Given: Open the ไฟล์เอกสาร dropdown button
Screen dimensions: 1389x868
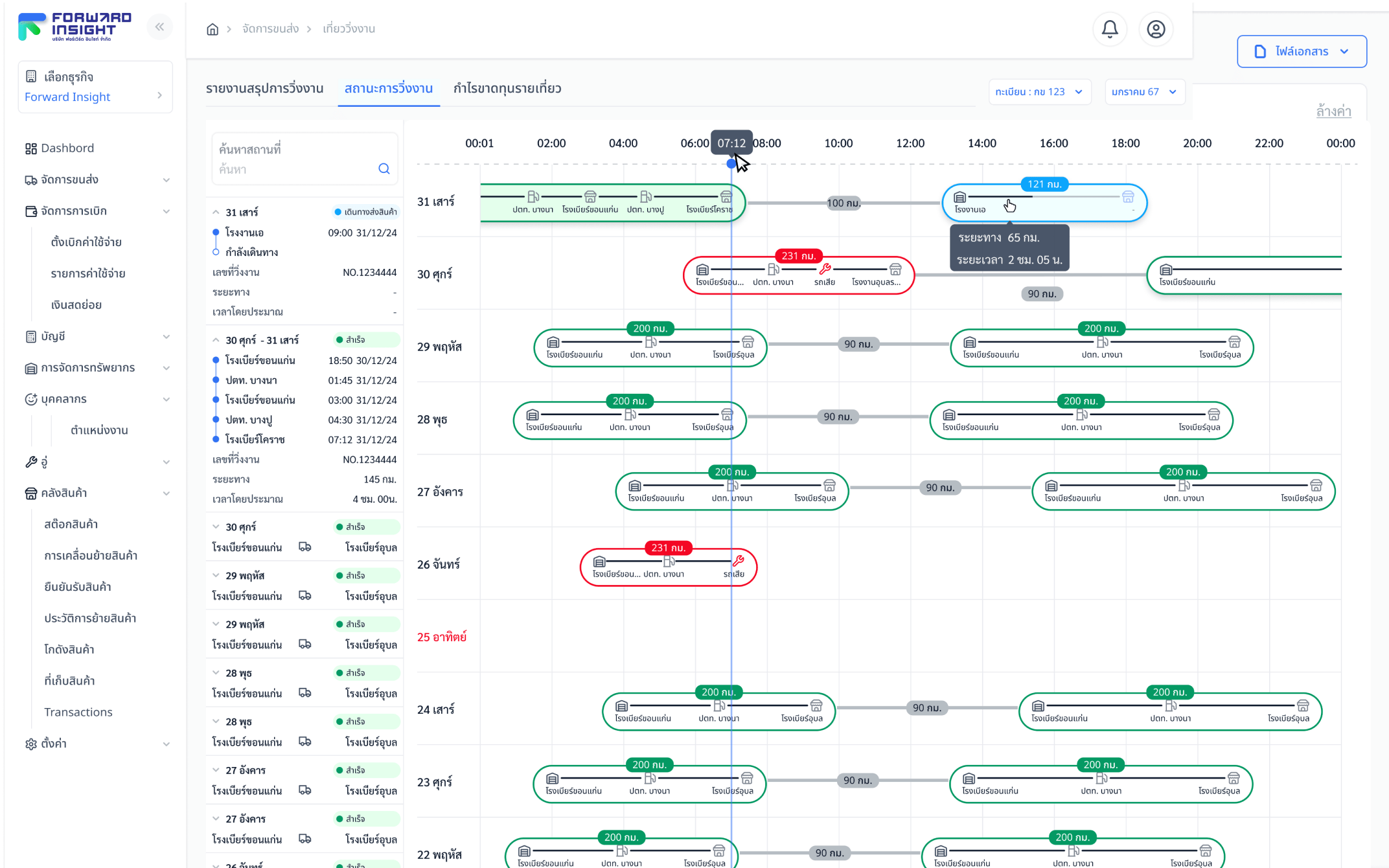Looking at the screenshot, I should [x=1302, y=51].
